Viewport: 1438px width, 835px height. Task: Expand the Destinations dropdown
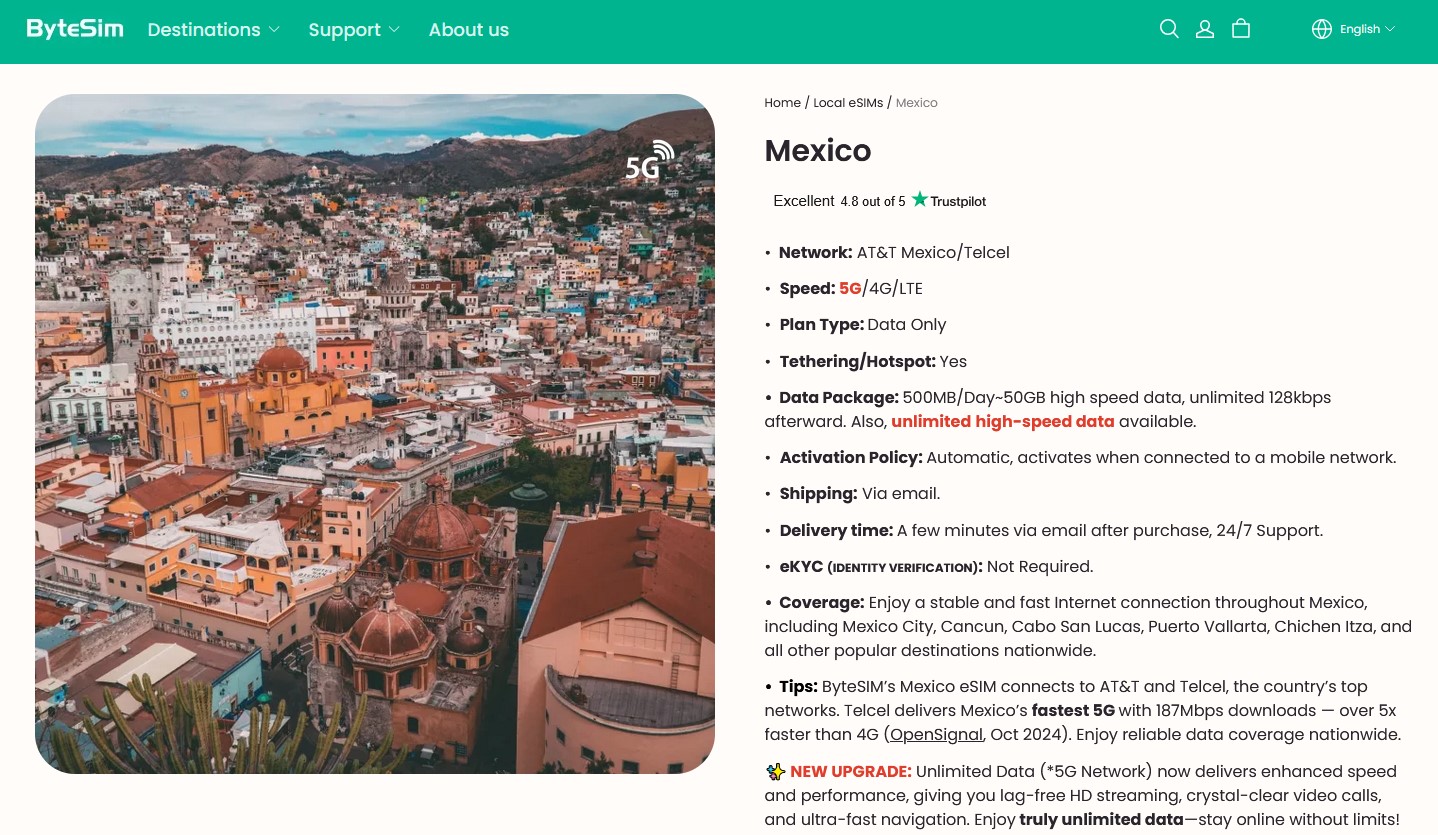pos(213,30)
